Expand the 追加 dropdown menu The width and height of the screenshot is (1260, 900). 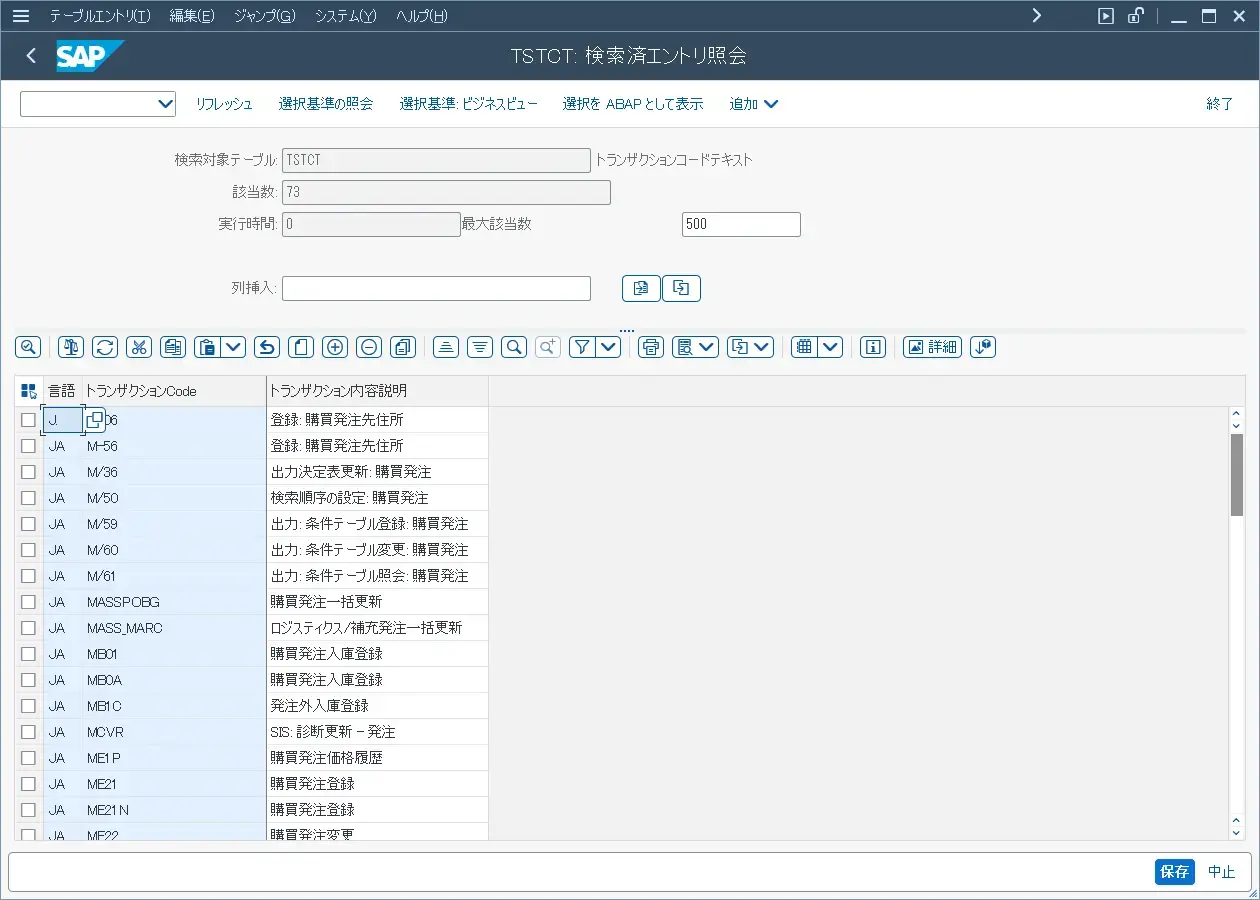753,104
